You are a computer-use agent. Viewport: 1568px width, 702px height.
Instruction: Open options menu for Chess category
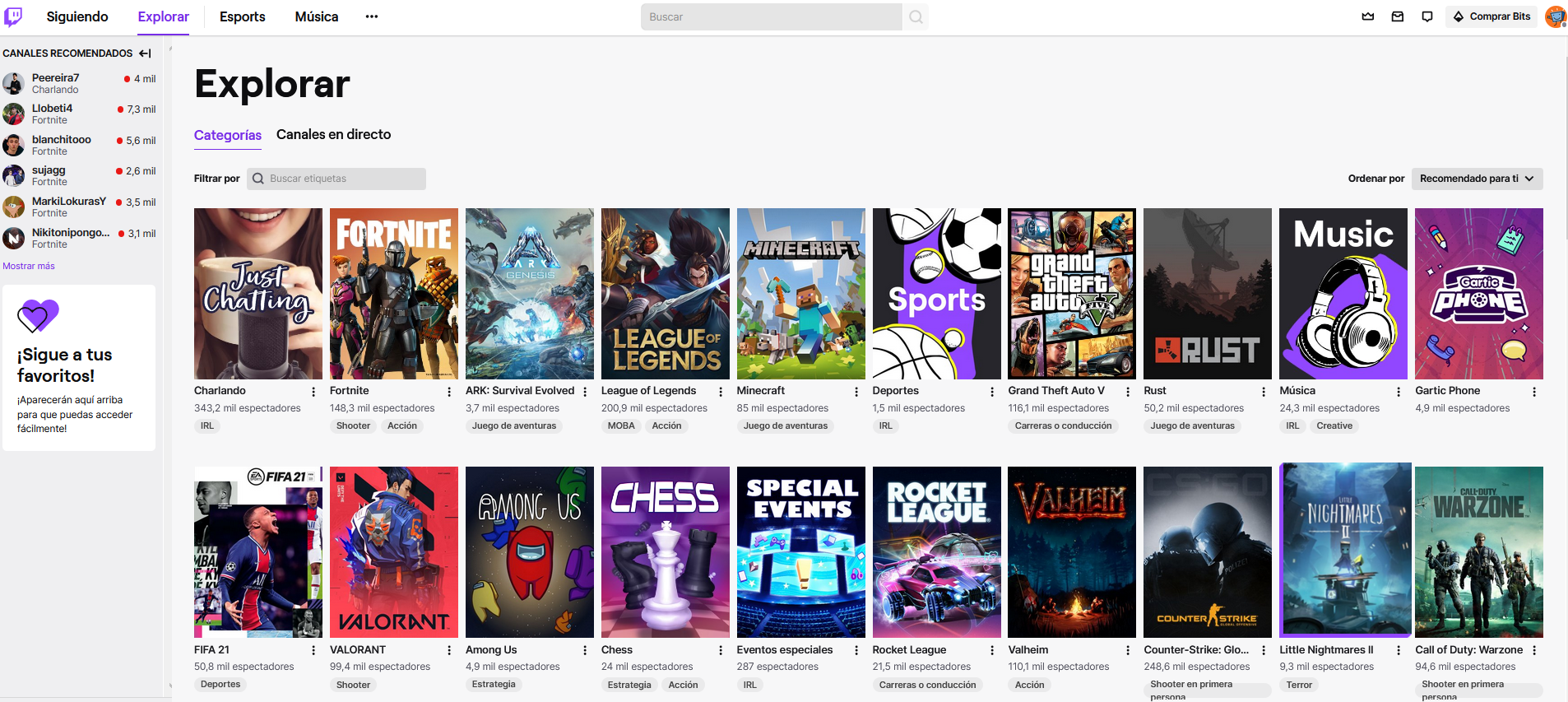click(x=721, y=650)
